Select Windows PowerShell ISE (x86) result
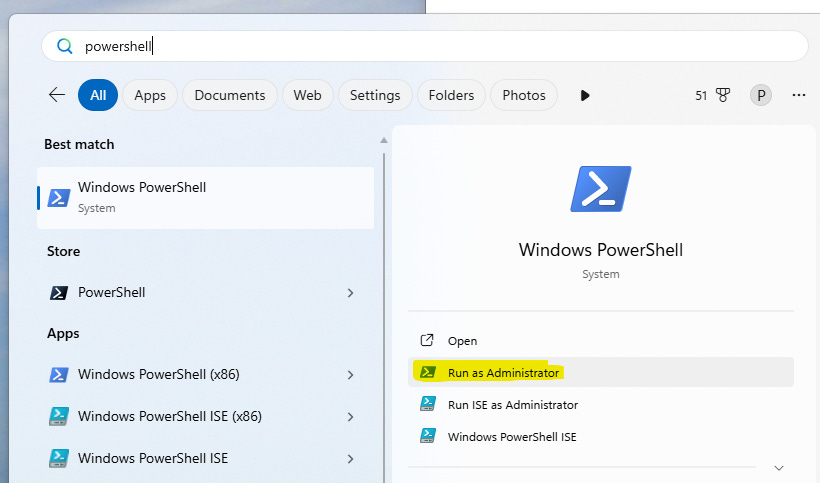820x483 pixels. click(205, 417)
